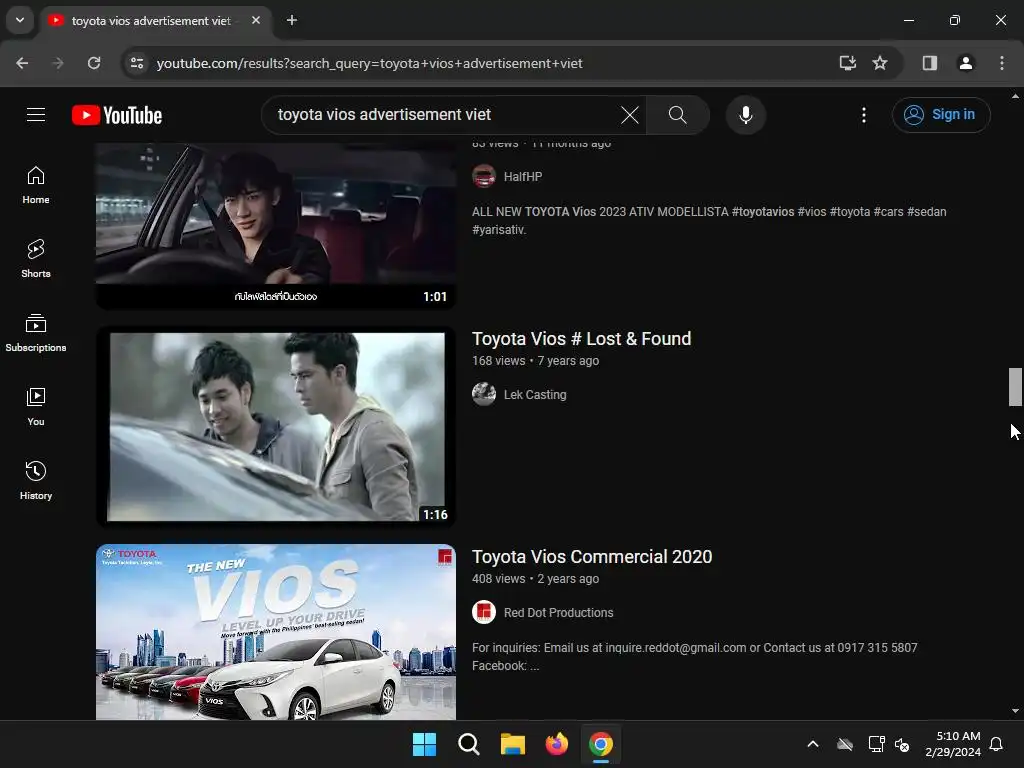Start voice search with microphone

(x=745, y=115)
